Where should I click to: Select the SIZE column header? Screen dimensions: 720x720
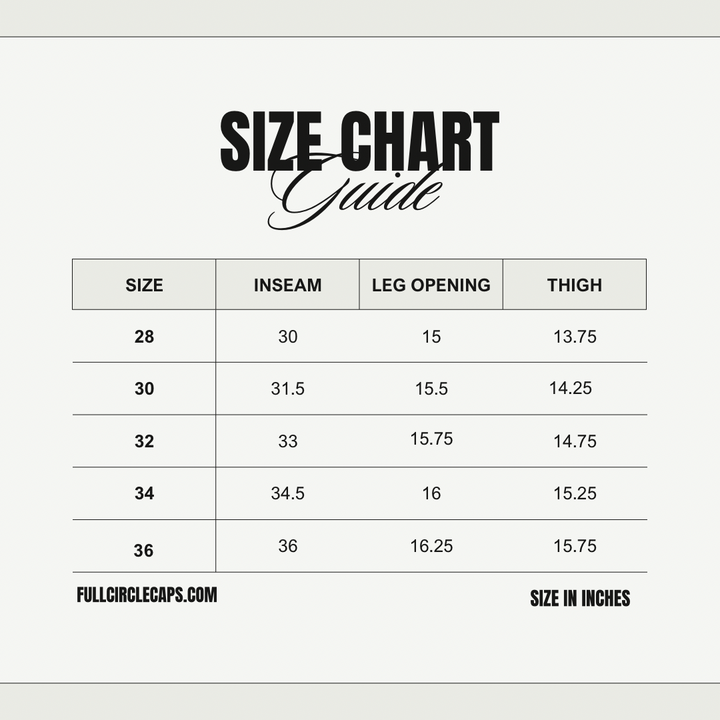(144, 285)
